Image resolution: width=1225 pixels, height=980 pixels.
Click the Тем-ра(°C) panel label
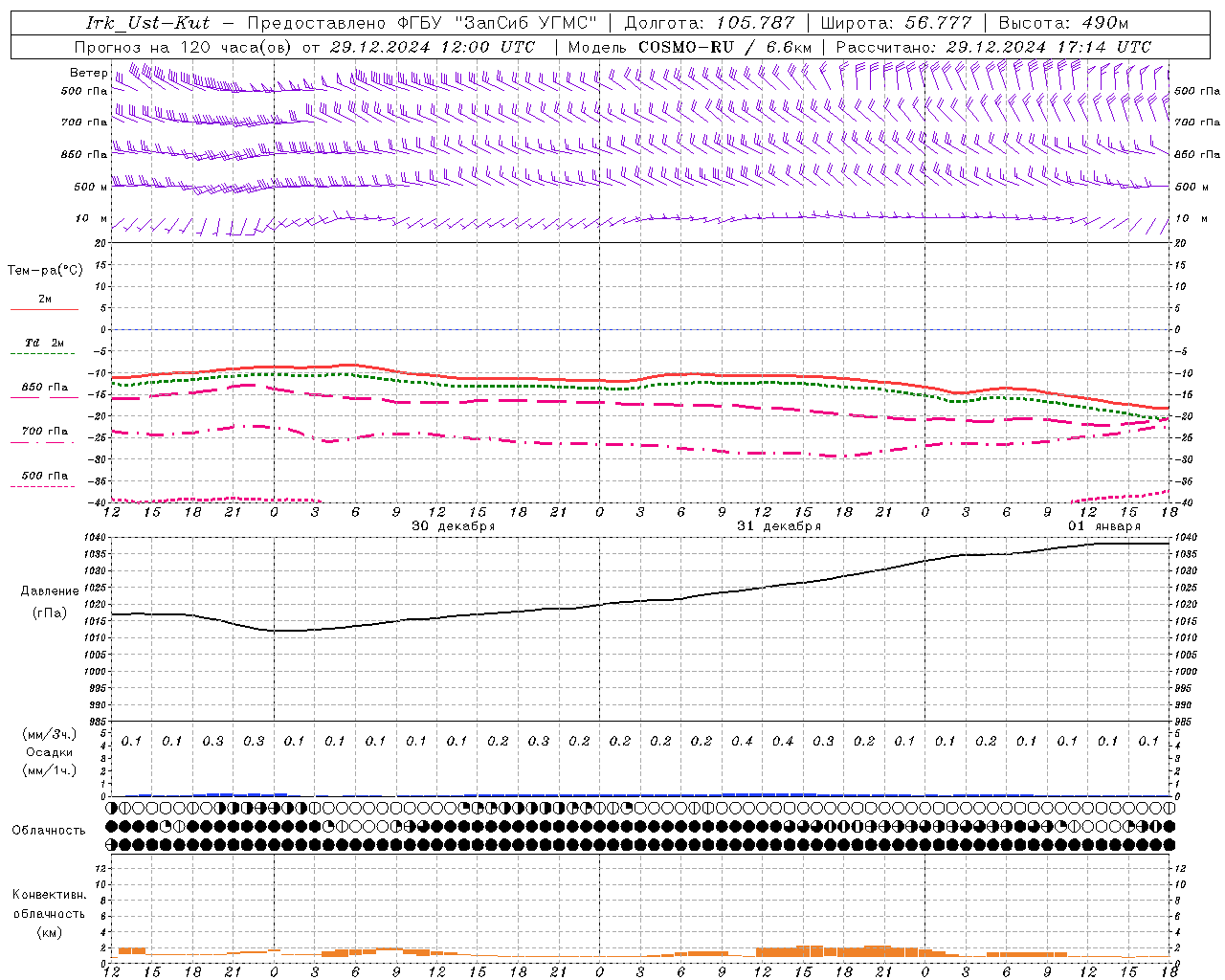45,271
